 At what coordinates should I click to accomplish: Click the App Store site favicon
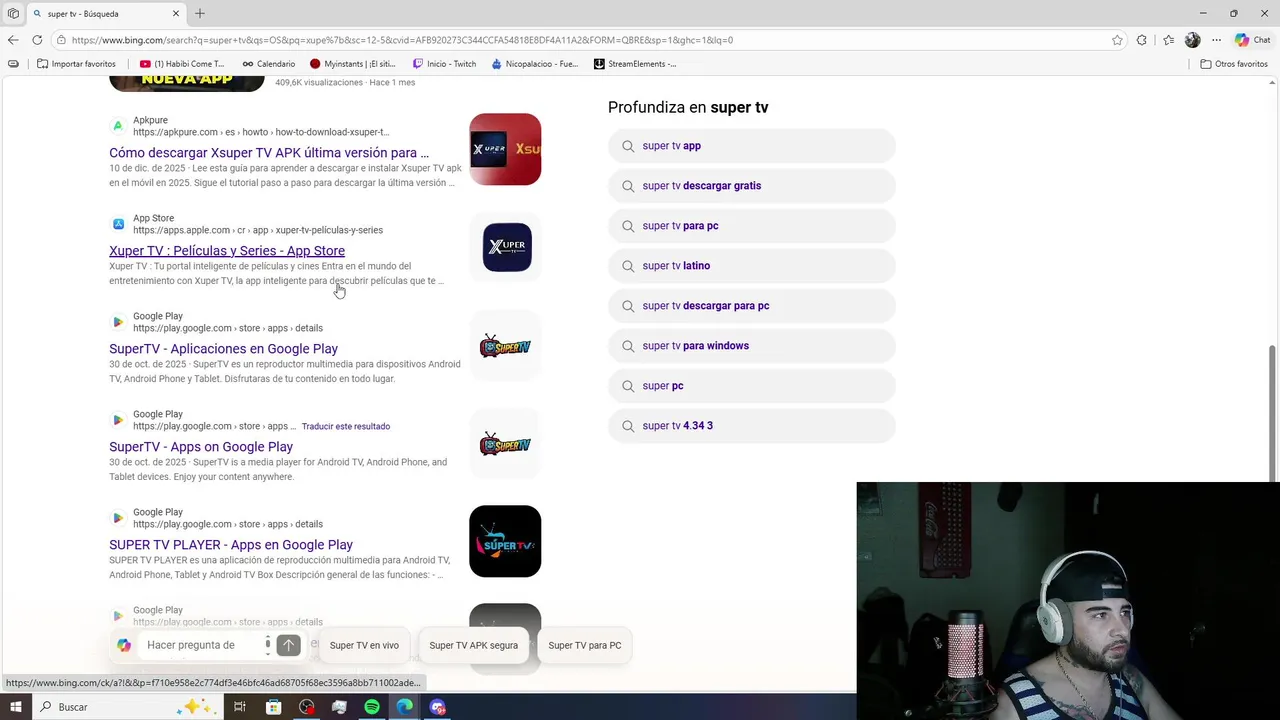118,224
